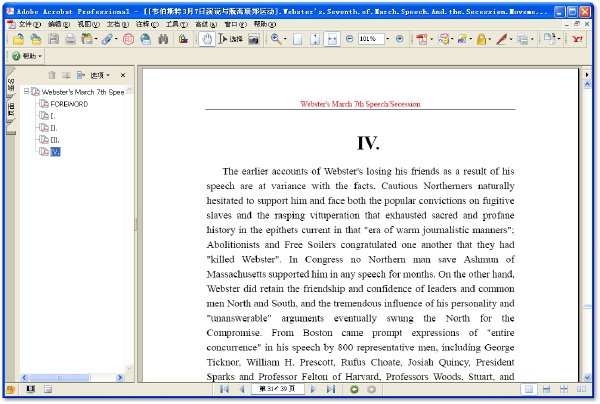The width and height of the screenshot is (600, 404).
Task: Set Actual Size page view
Action: point(297,39)
